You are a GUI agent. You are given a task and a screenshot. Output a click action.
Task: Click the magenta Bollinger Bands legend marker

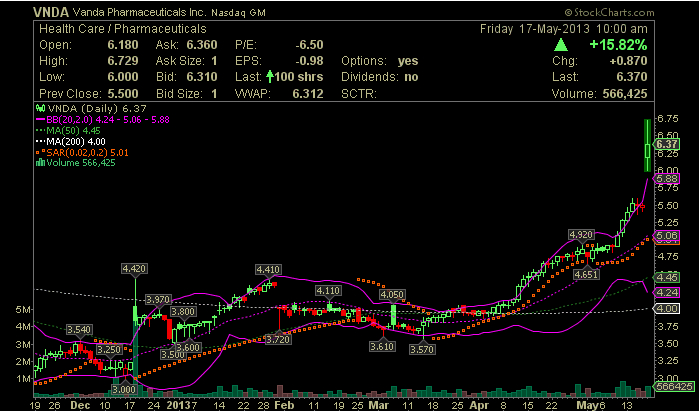click(42, 118)
